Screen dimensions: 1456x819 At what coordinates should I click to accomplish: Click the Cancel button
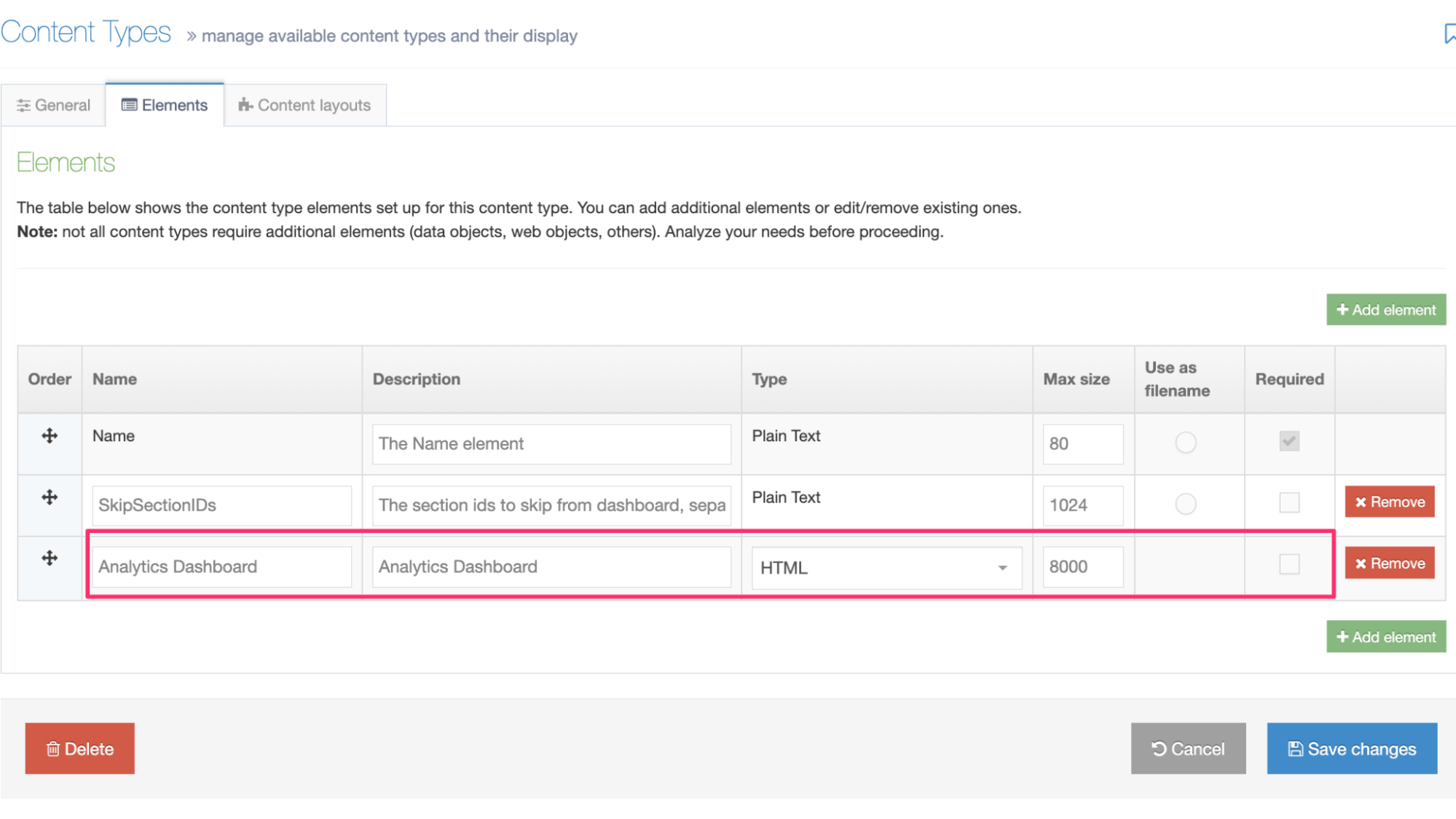1188,748
